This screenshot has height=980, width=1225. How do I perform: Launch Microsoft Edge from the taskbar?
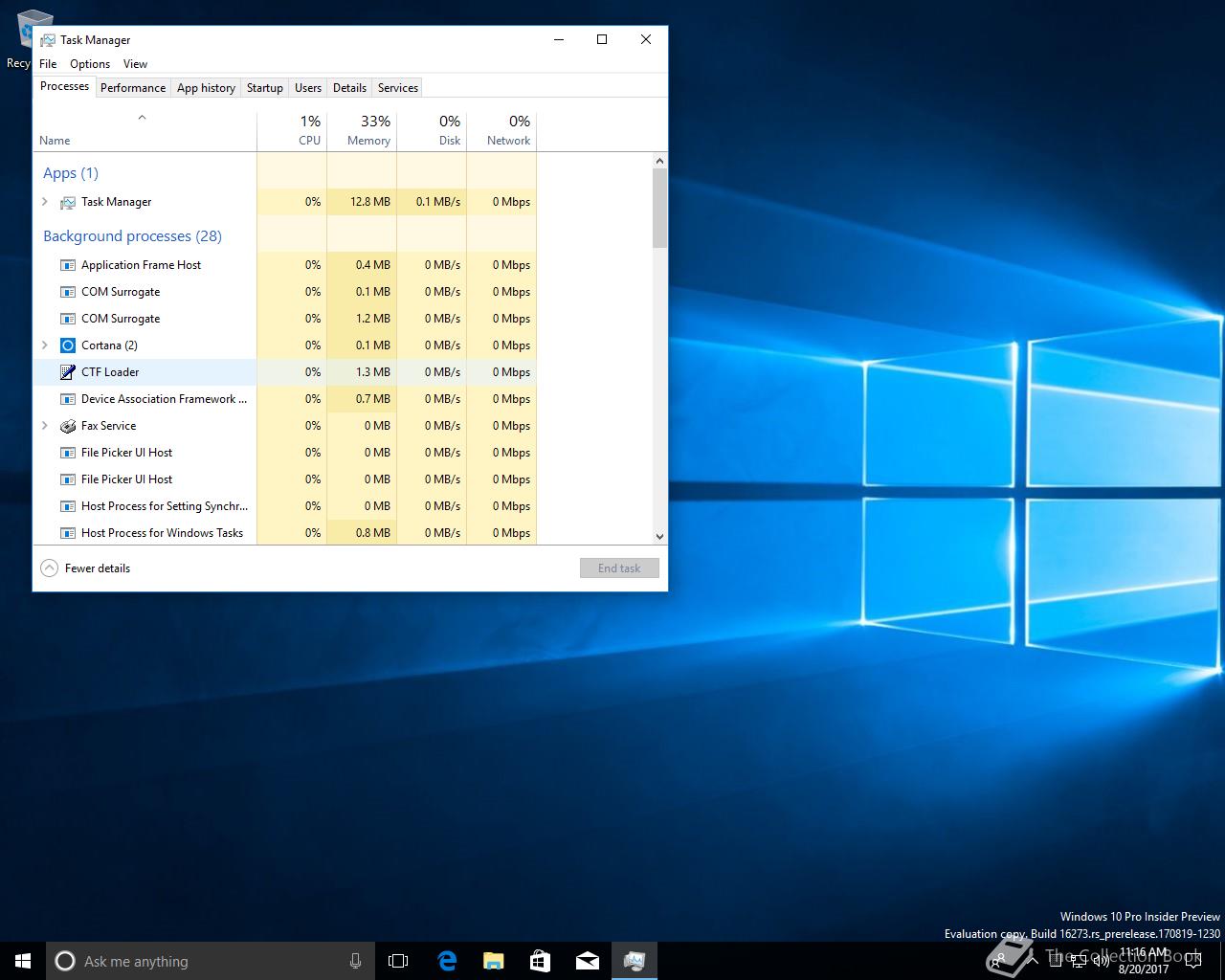(447, 961)
